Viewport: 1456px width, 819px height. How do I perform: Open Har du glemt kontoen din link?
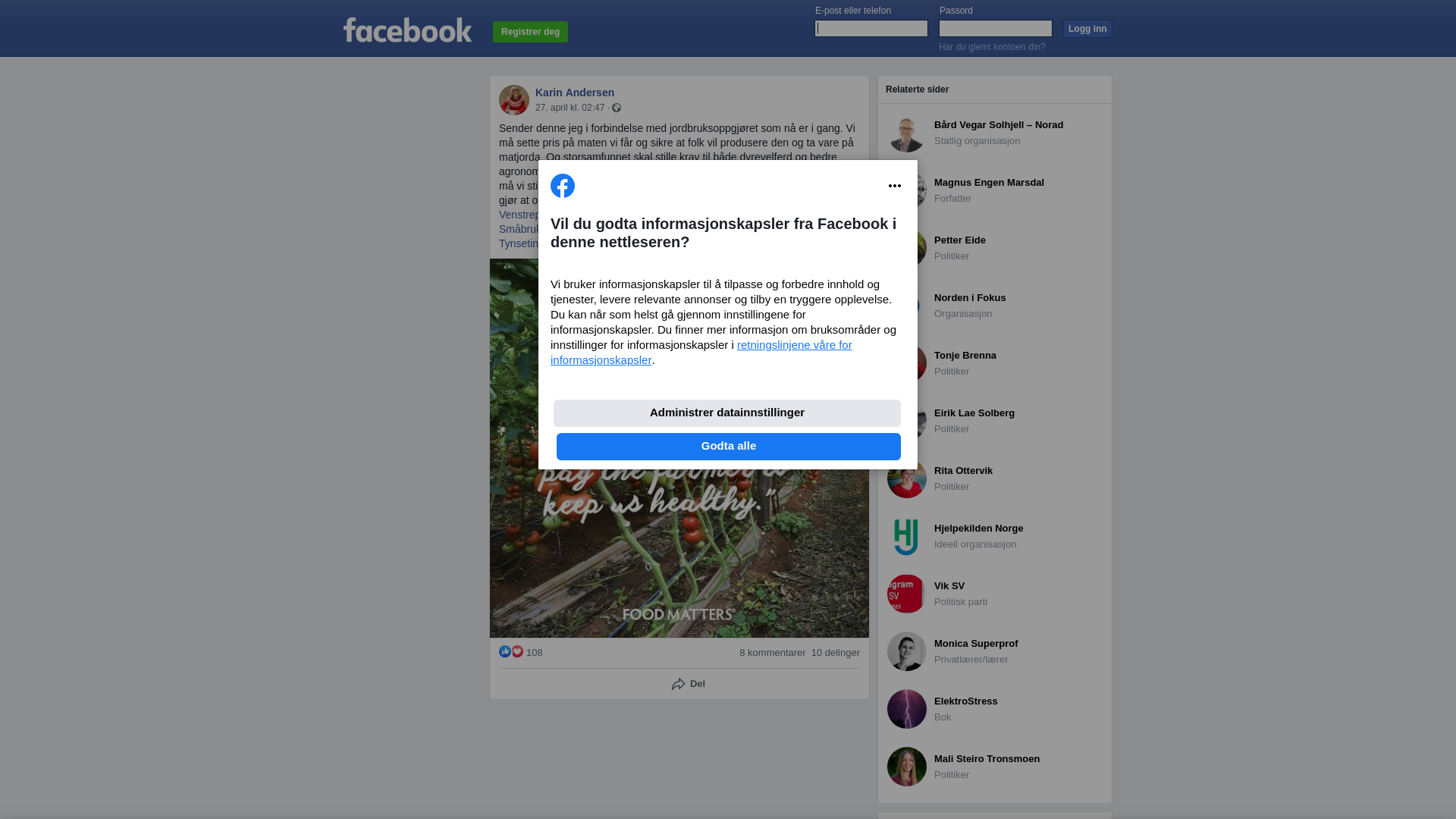pyautogui.click(x=992, y=47)
